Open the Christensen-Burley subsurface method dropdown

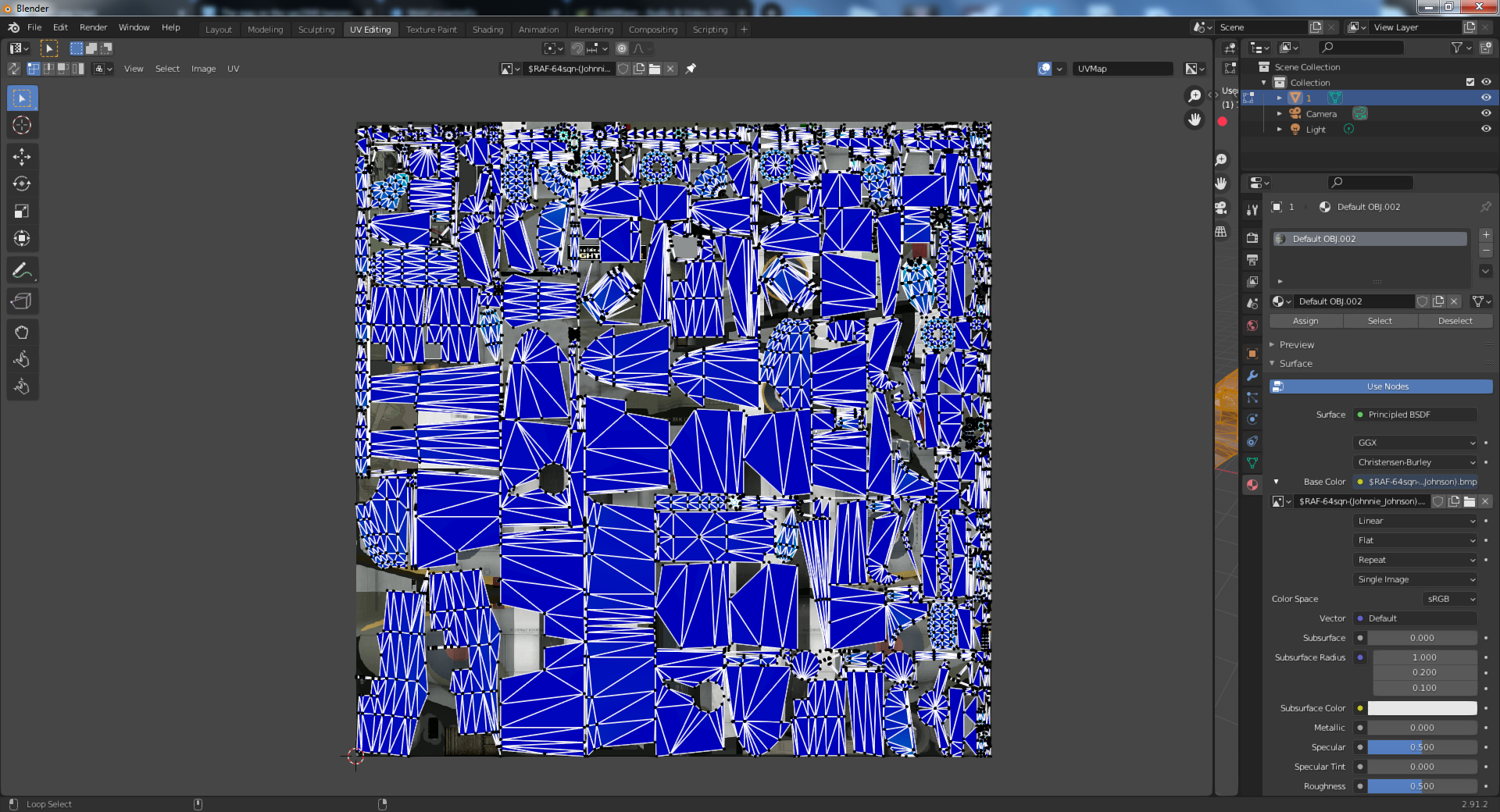(1415, 462)
